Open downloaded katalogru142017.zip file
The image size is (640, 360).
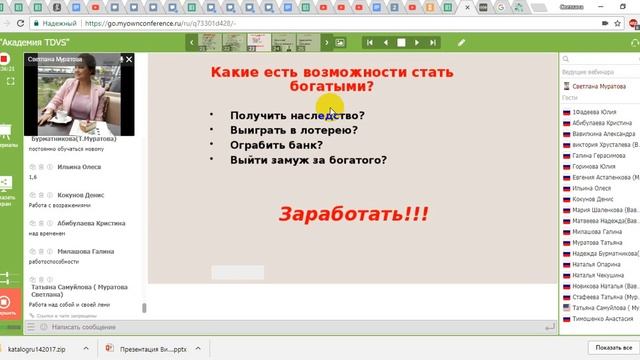click(37, 349)
